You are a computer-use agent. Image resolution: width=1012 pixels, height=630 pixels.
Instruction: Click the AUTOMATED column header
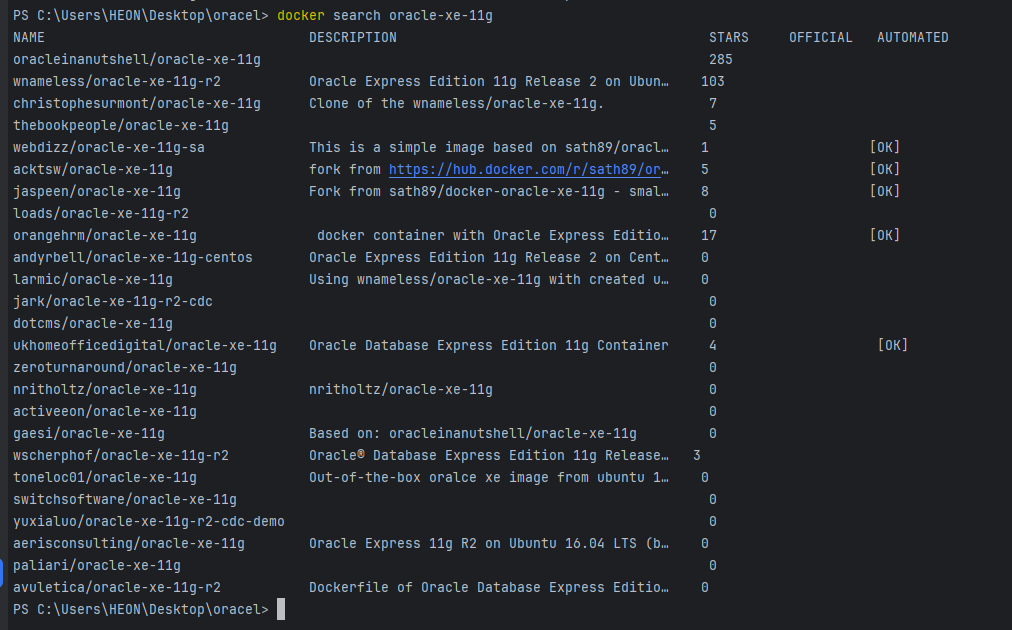coord(913,37)
